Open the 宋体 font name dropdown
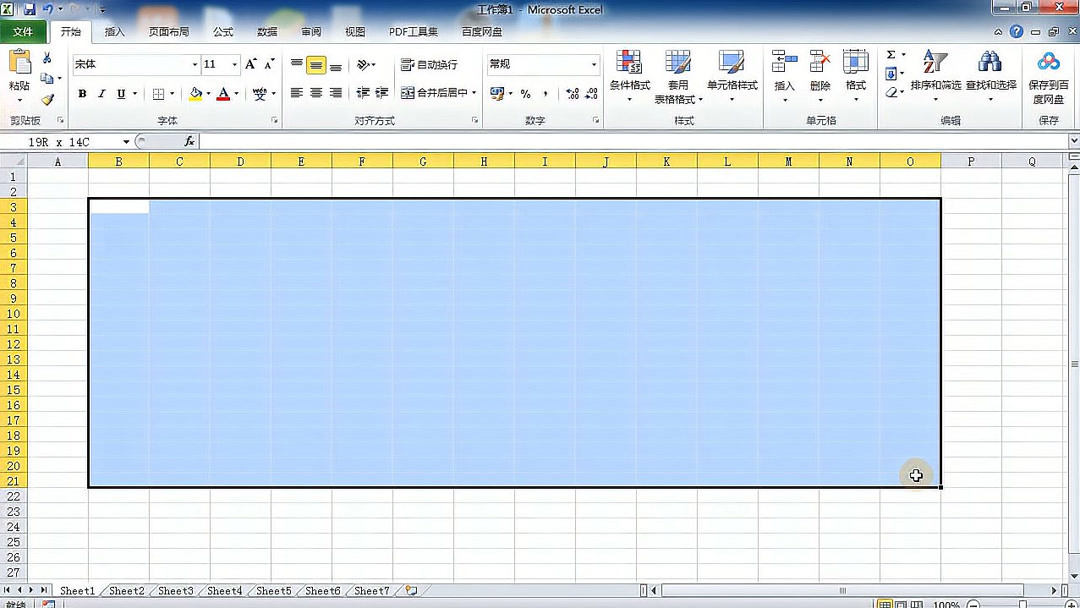Image resolution: width=1080 pixels, height=608 pixels. (194, 64)
